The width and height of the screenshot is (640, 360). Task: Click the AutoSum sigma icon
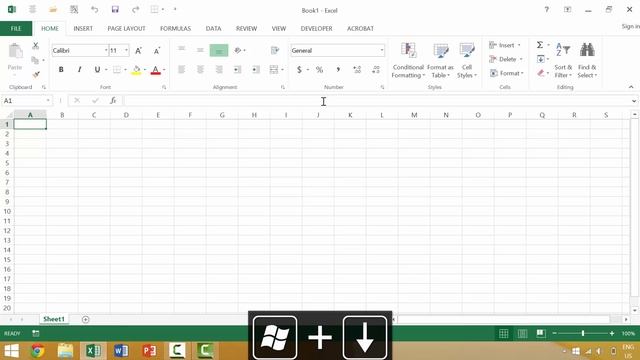pos(540,45)
